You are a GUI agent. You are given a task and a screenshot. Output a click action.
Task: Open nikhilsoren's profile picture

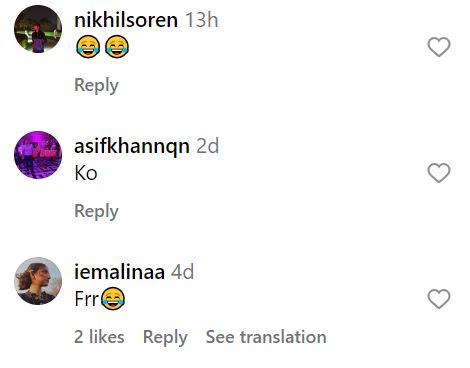coord(38,29)
